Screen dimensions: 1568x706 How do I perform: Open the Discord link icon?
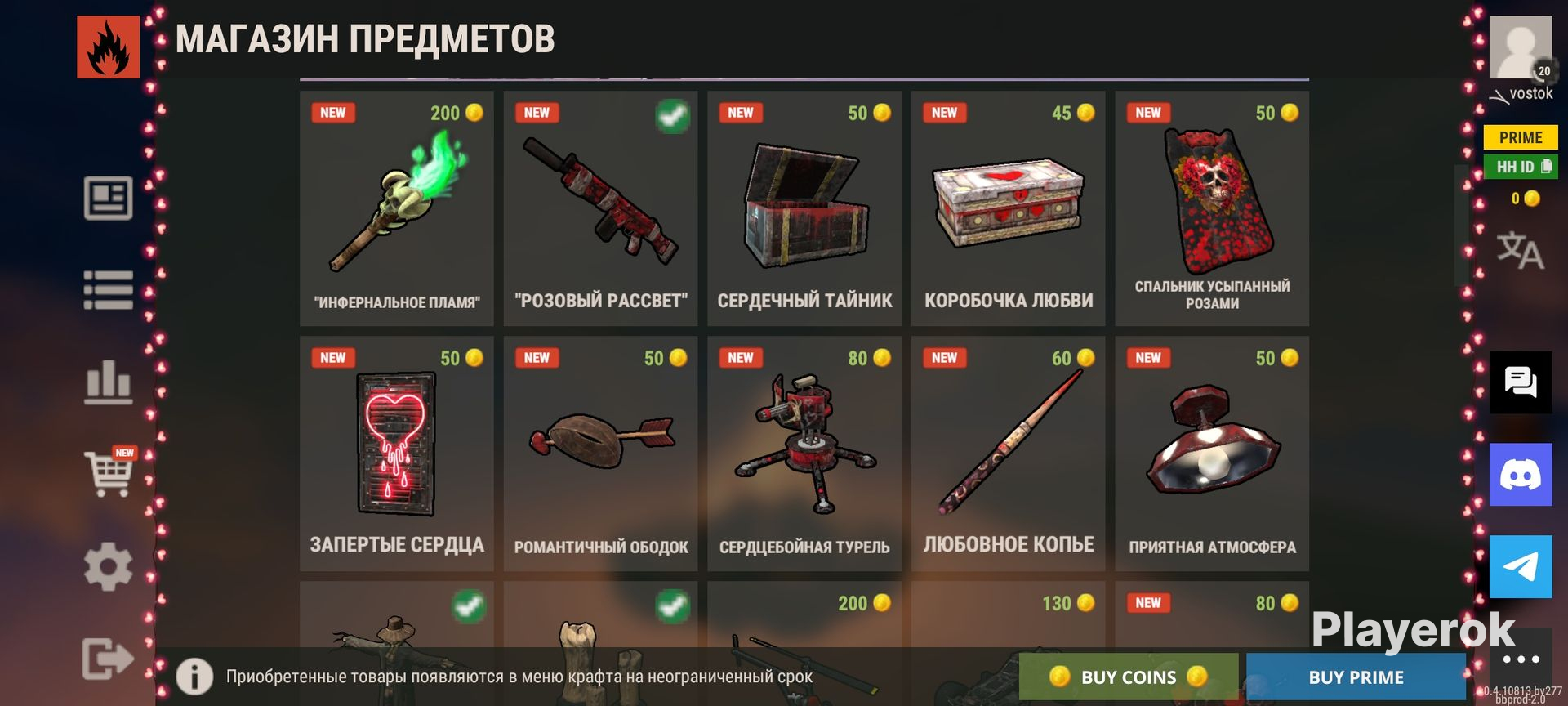(1521, 475)
